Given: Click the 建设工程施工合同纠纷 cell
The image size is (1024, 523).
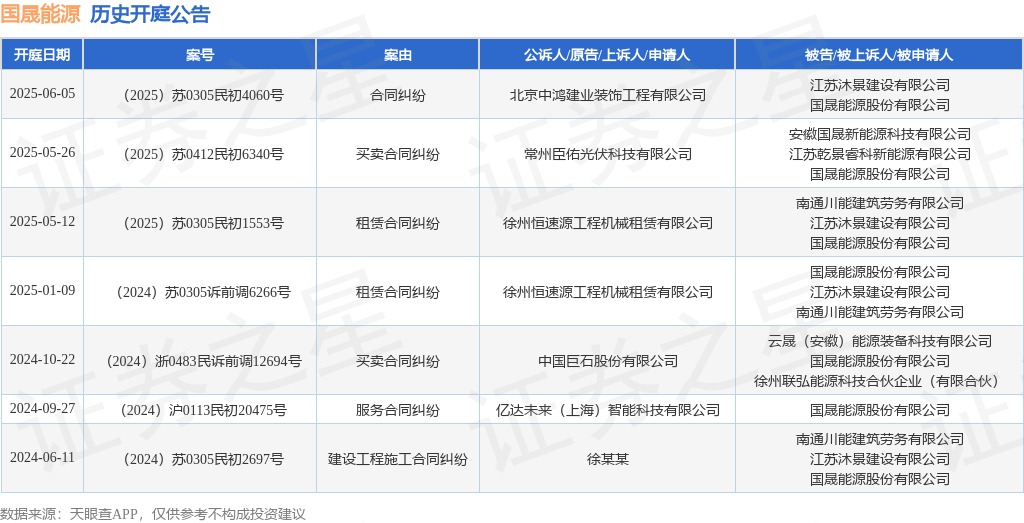Looking at the screenshot, I should 398,460.
